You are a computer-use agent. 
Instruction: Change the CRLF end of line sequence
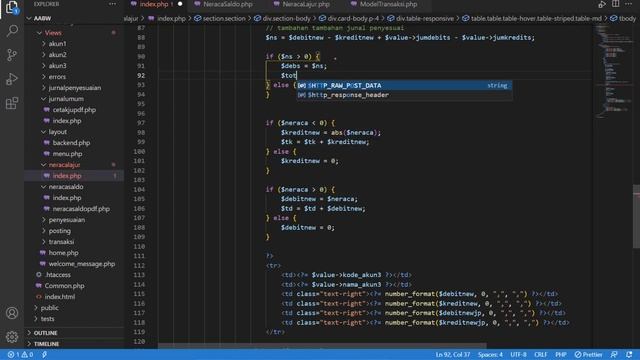coord(540,355)
